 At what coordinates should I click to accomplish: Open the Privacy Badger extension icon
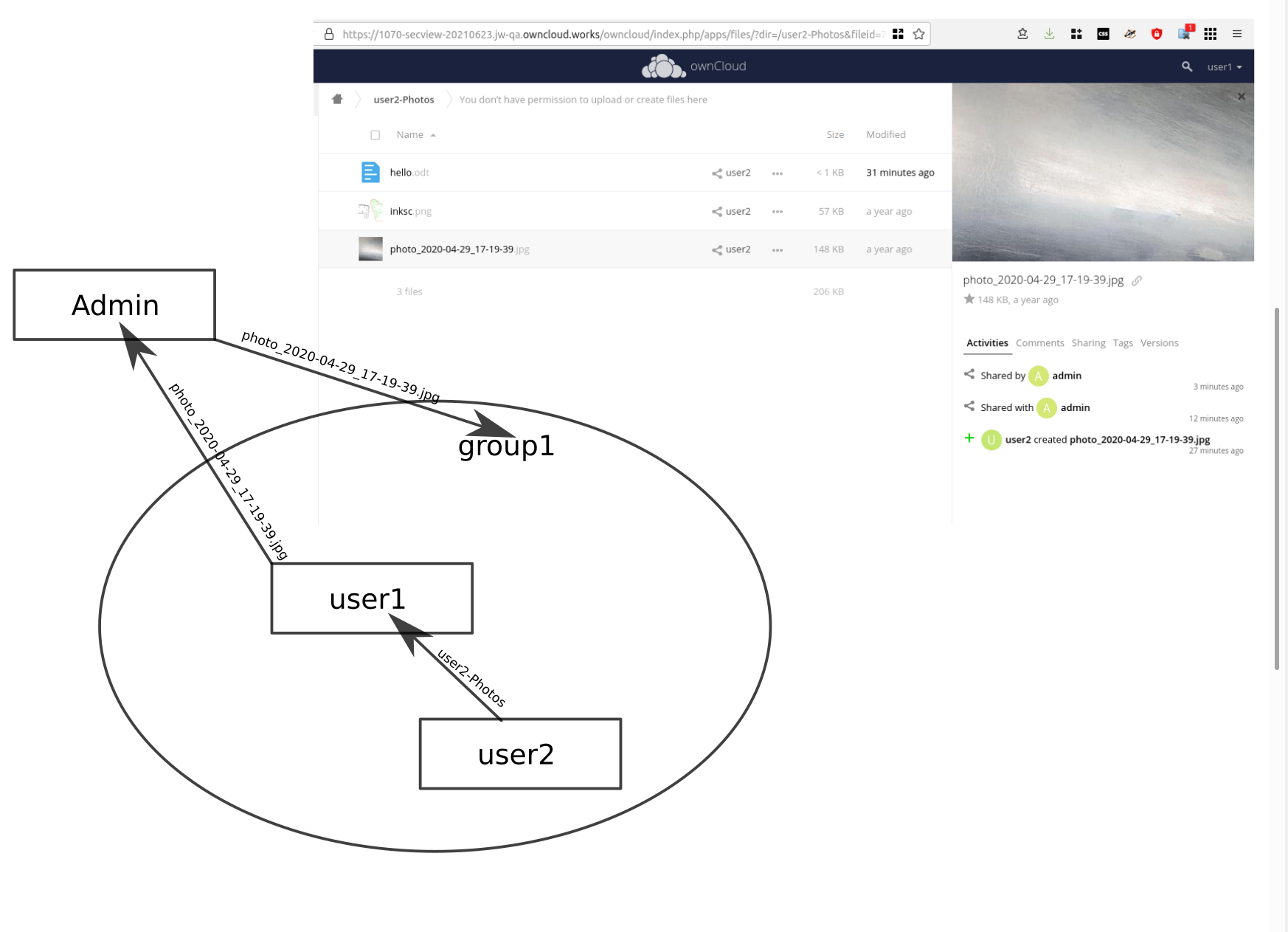[x=1129, y=34]
